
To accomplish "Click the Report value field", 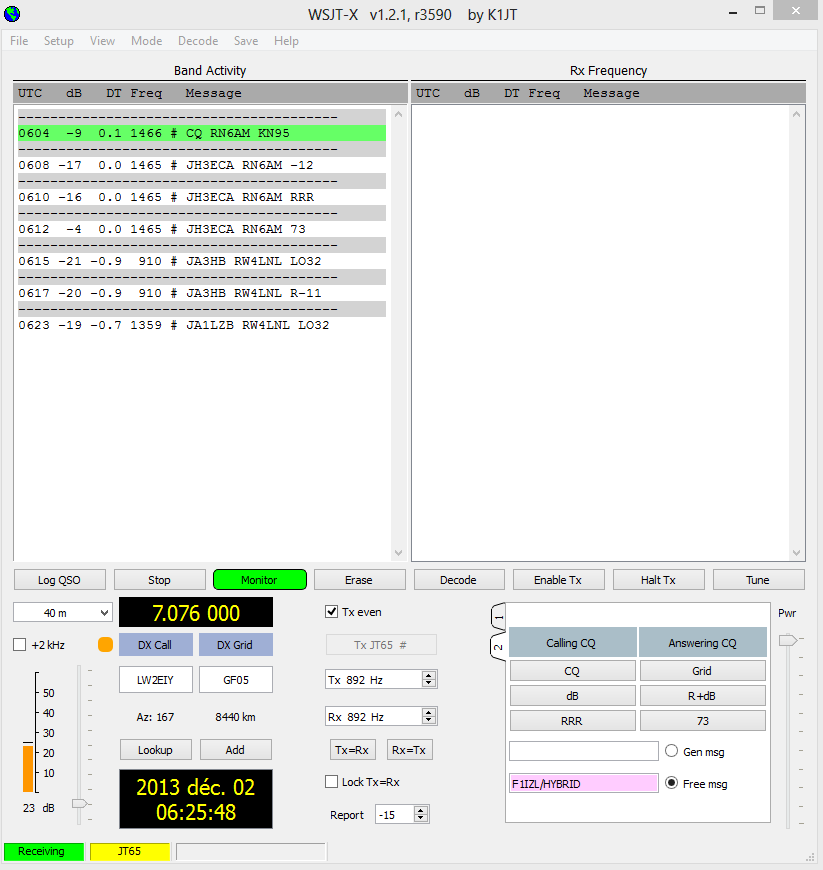I will pyautogui.click(x=395, y=815).
